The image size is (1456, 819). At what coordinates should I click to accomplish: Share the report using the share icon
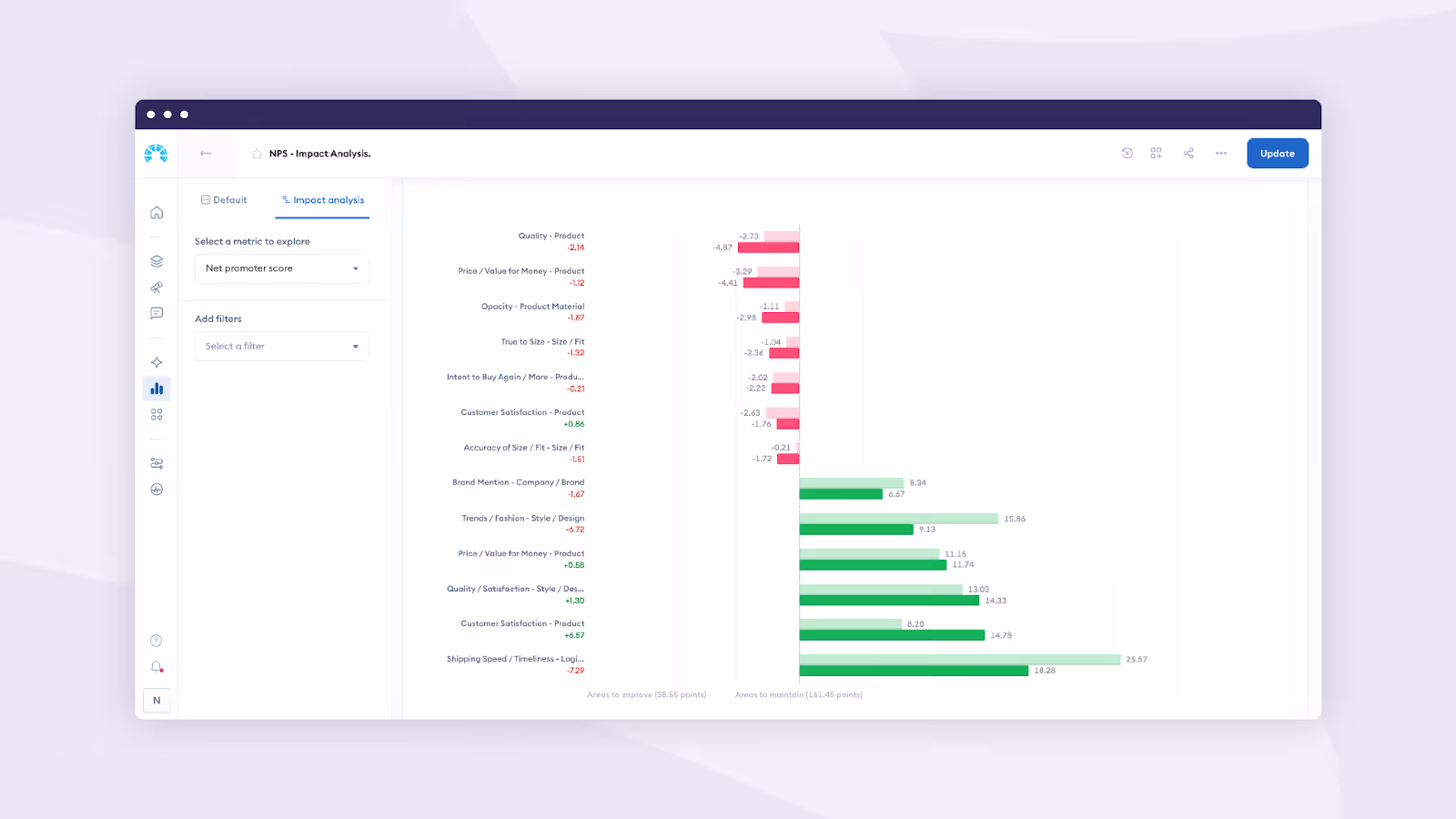1188,153
